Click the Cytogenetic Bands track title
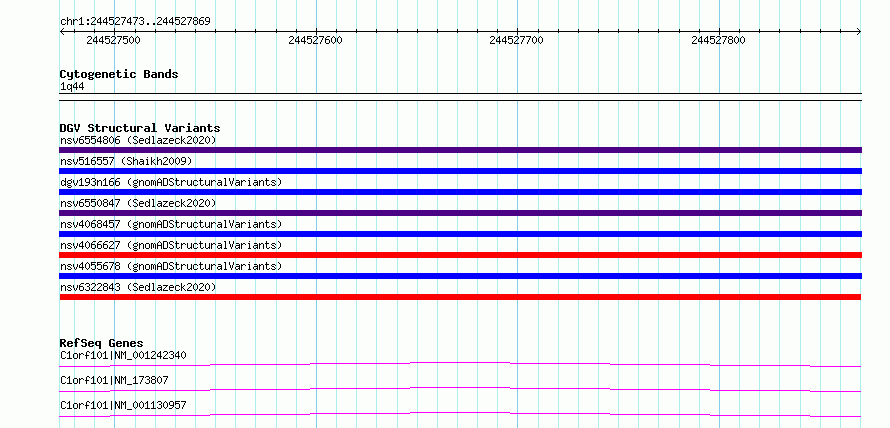890x428 pixels. pyautogui.click(x=119, y=74)
